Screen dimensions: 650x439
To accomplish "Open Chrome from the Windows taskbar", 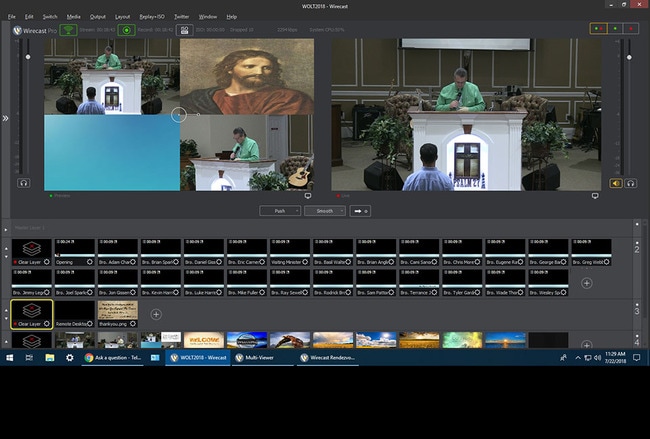I will pyautogui.click(x=89, y=356).
